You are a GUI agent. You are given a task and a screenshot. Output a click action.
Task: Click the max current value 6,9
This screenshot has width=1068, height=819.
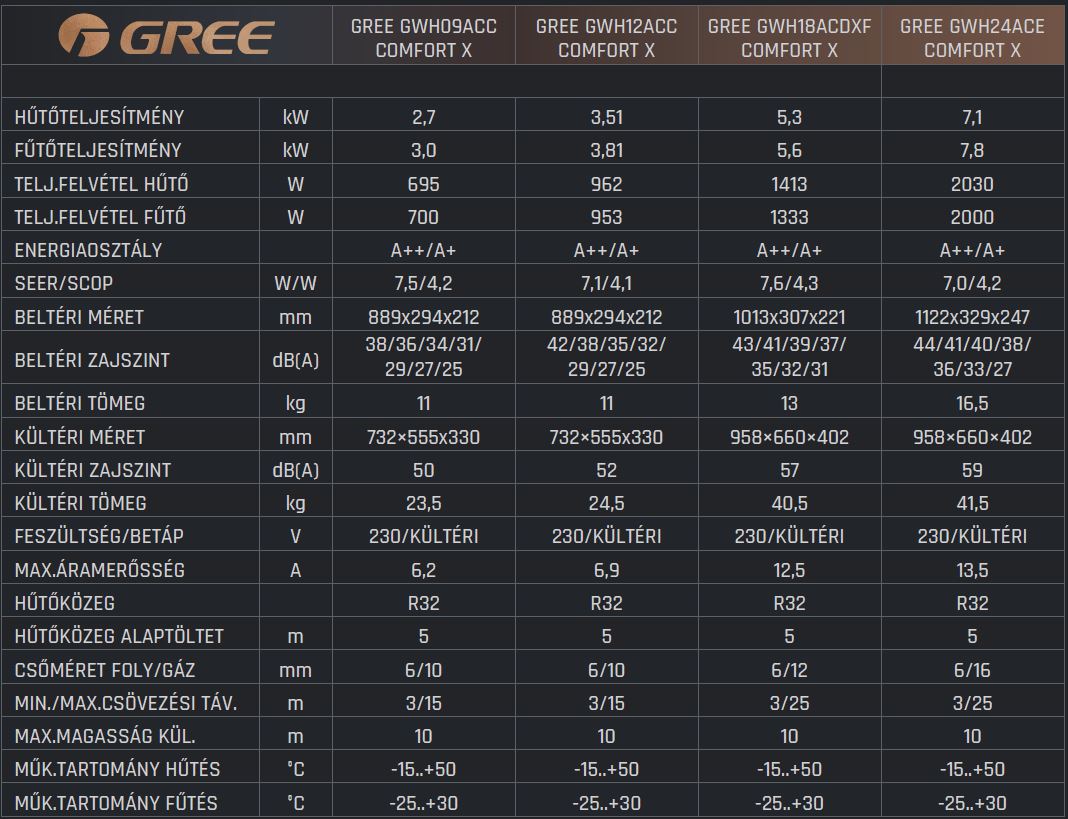click(x=606, y=570)
